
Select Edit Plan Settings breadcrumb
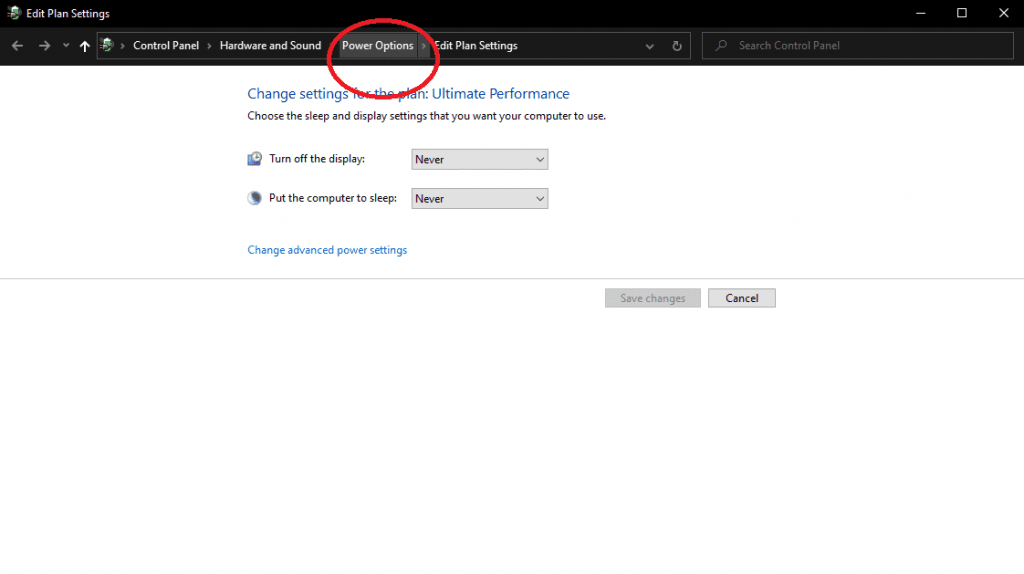(x=476, y=46)
